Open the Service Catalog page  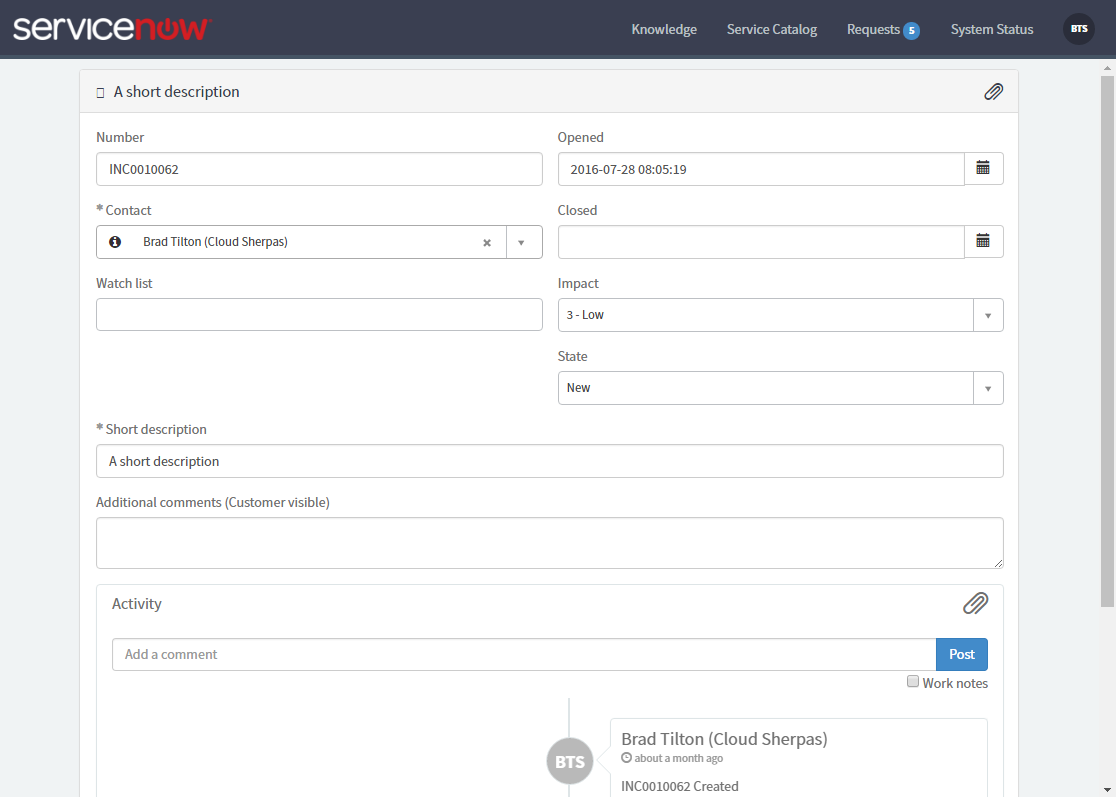(772, 29)
